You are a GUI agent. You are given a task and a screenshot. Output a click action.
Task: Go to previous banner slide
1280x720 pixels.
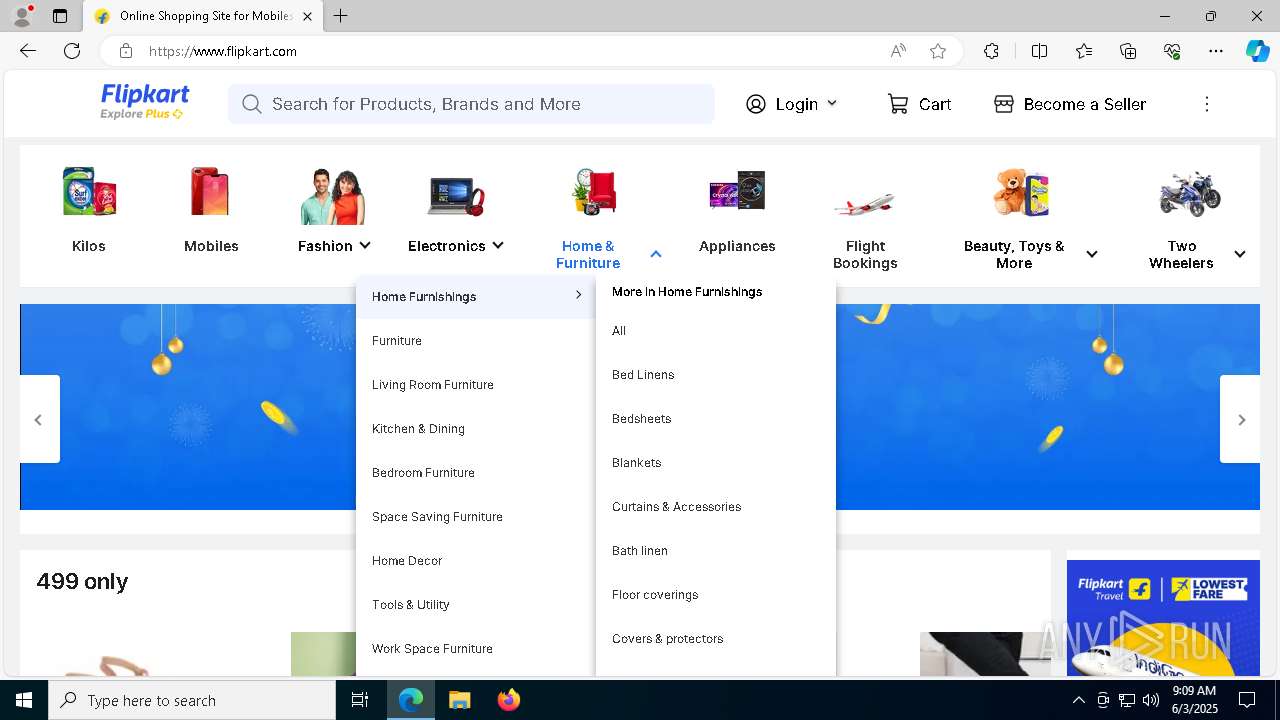[x=39, y=419]
